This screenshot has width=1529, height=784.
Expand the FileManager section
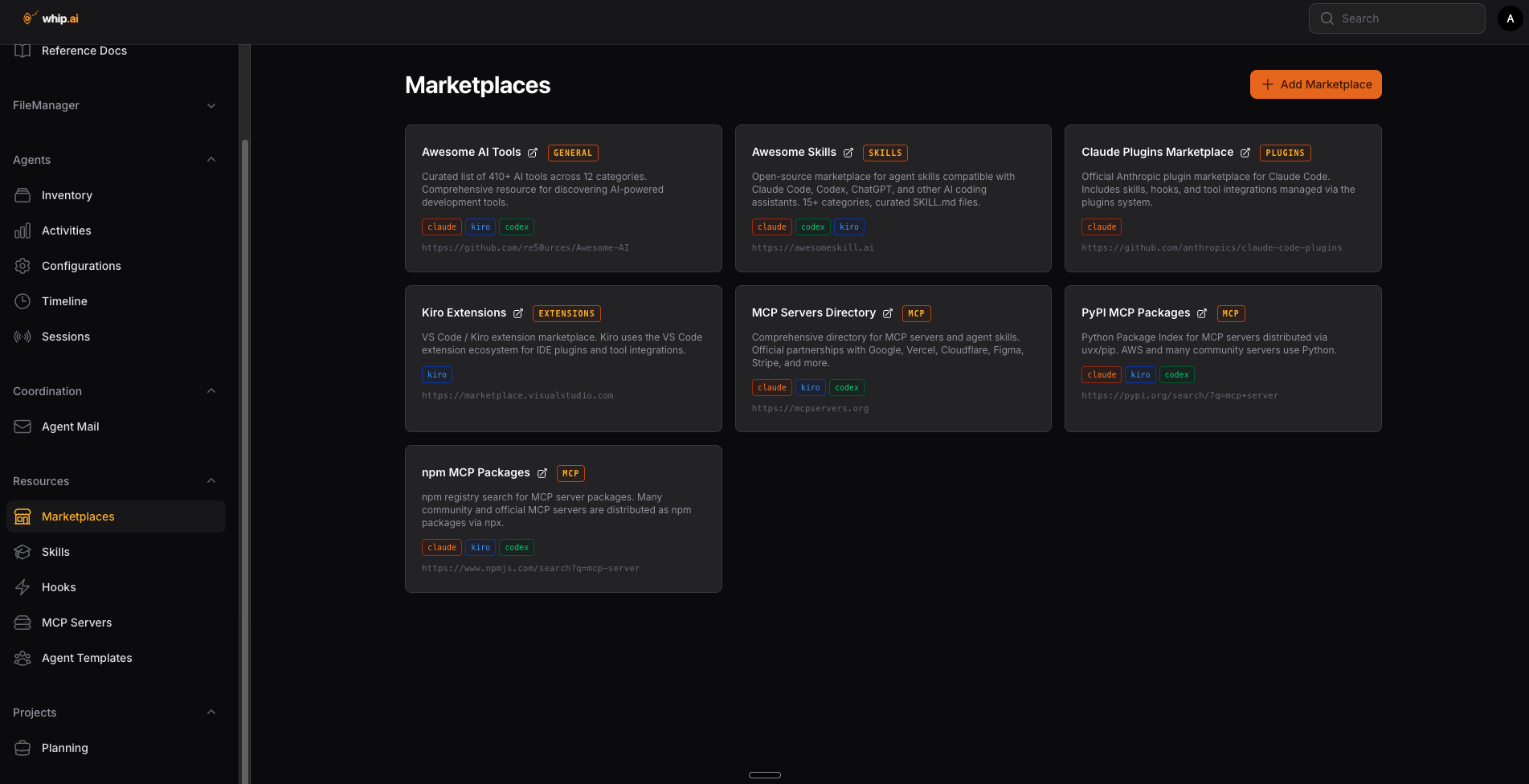(211, 105)
